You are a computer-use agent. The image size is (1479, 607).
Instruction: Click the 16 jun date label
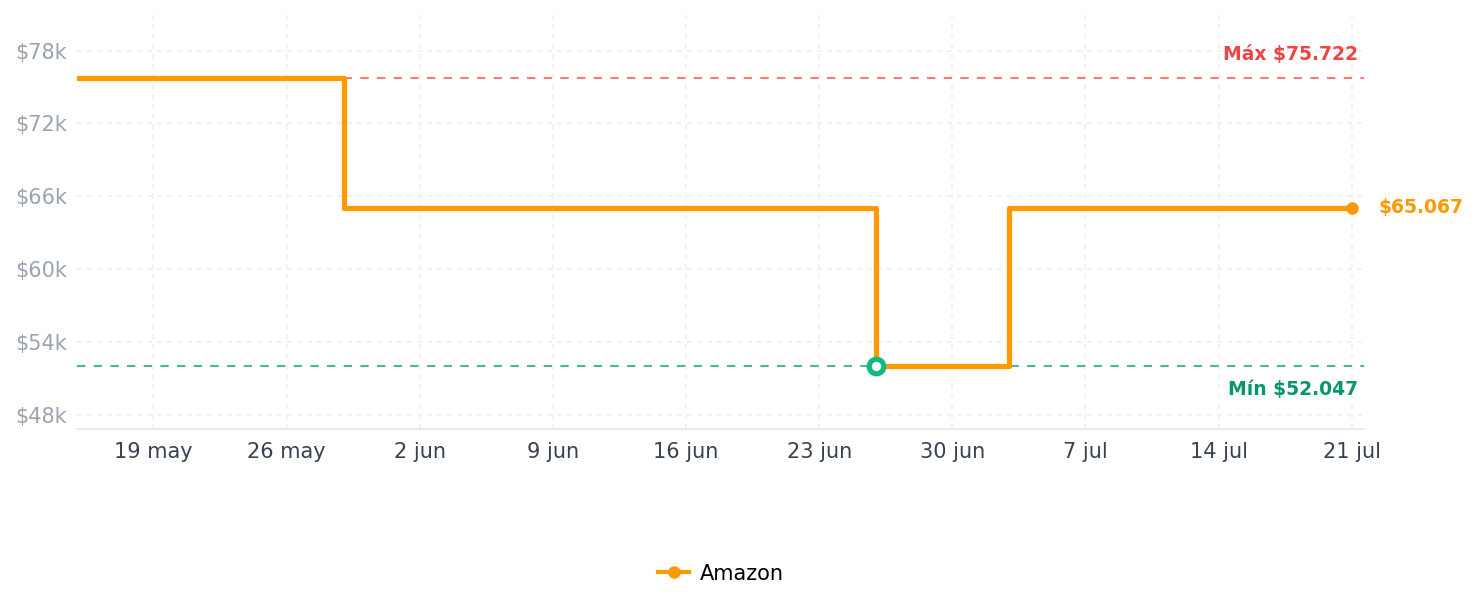pyautogui.click(x=686, y=451)
